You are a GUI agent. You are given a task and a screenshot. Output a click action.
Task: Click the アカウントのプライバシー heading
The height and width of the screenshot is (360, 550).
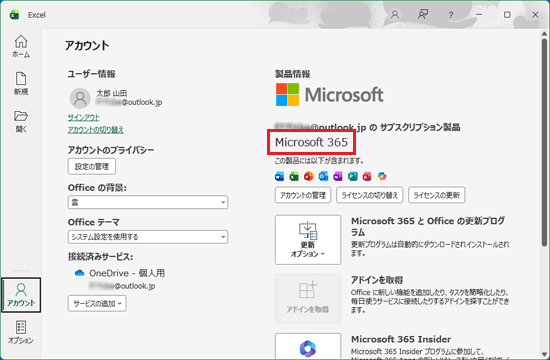(111, 150)
